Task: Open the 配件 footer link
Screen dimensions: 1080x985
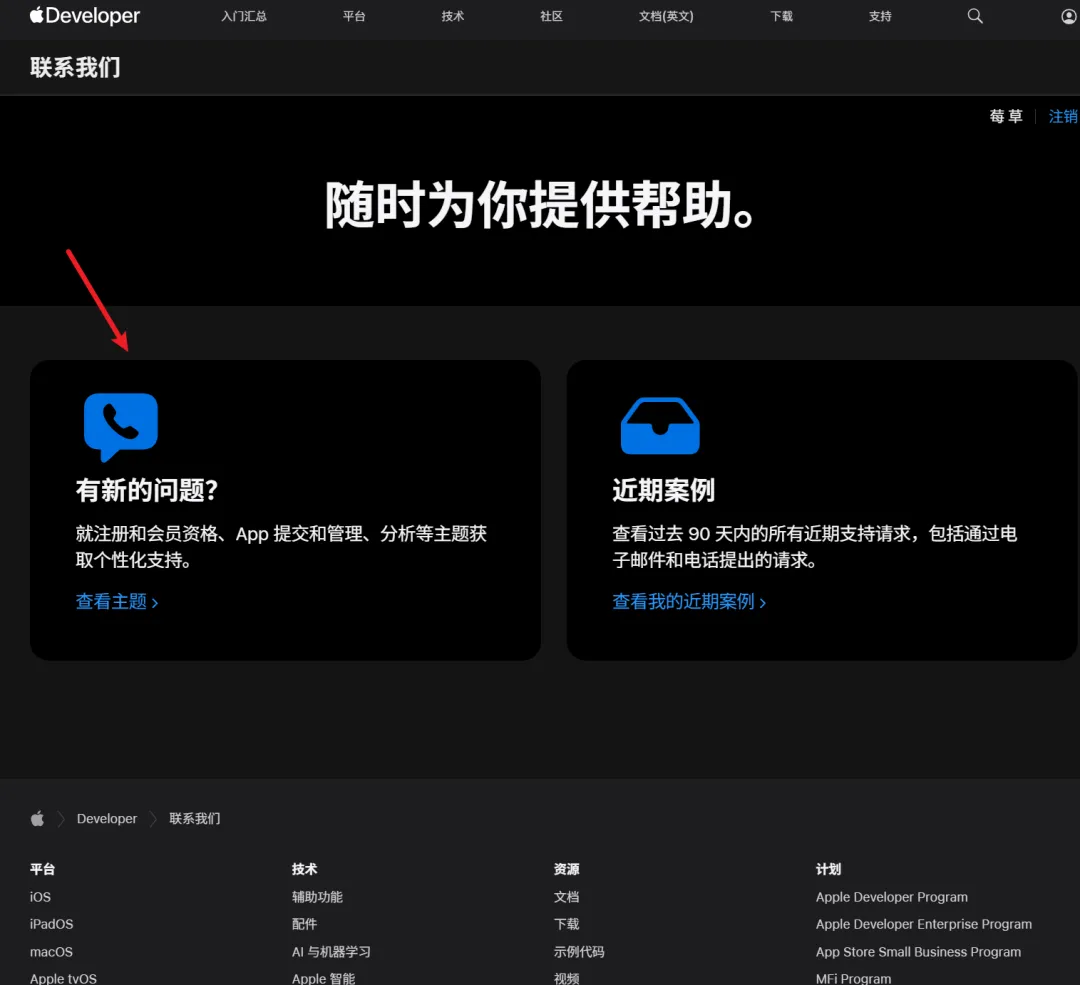Action: [304, 924]
